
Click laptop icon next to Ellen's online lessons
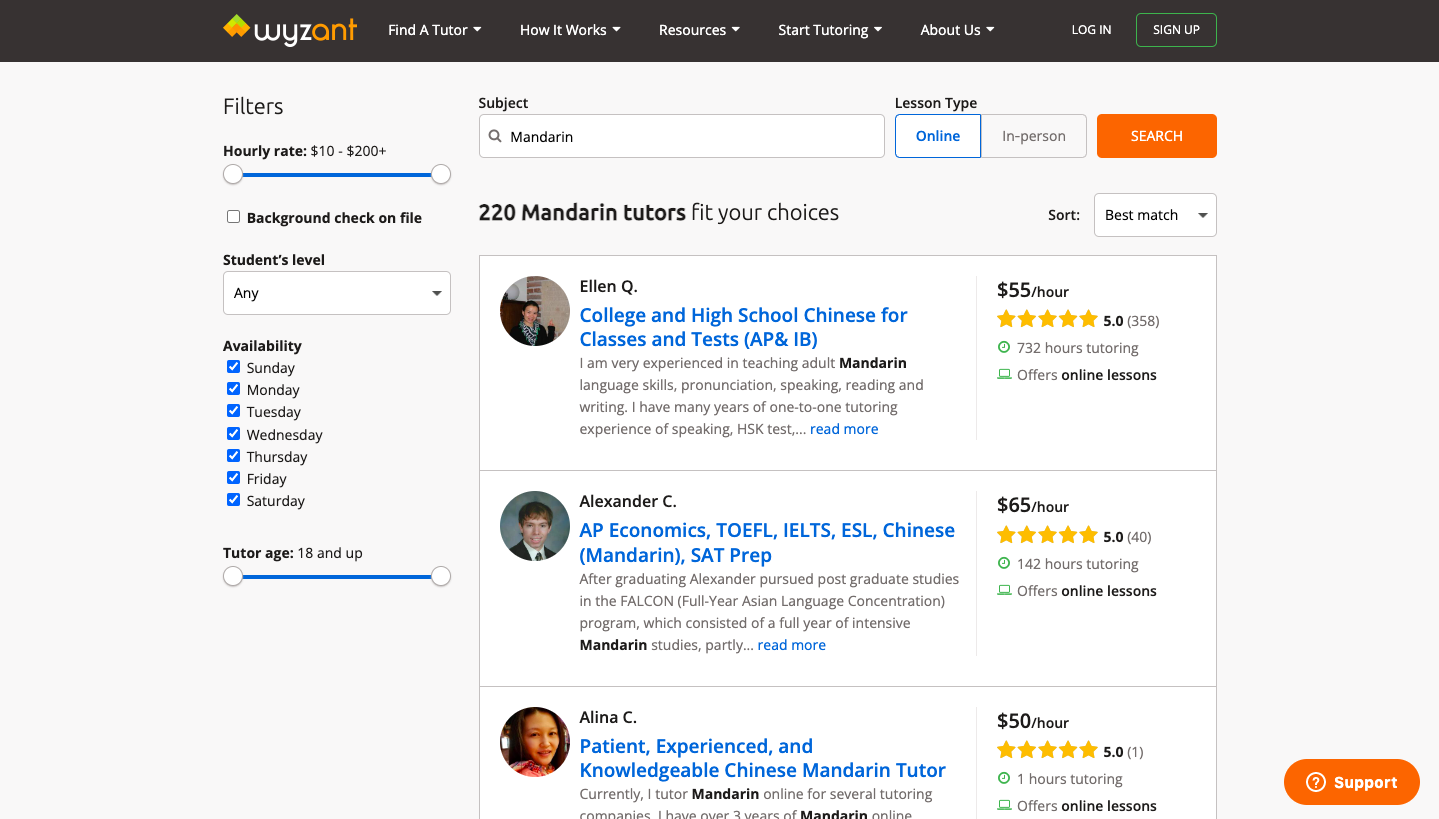1004,375
